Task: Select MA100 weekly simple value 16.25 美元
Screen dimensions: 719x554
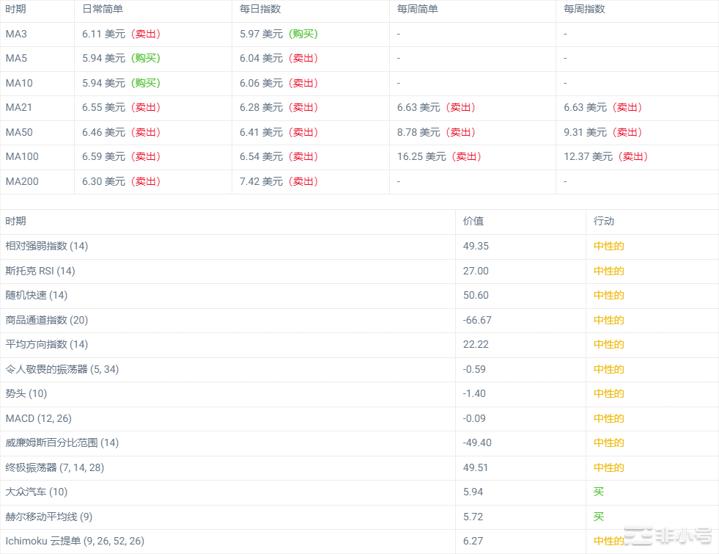Action: pos(421,156)
